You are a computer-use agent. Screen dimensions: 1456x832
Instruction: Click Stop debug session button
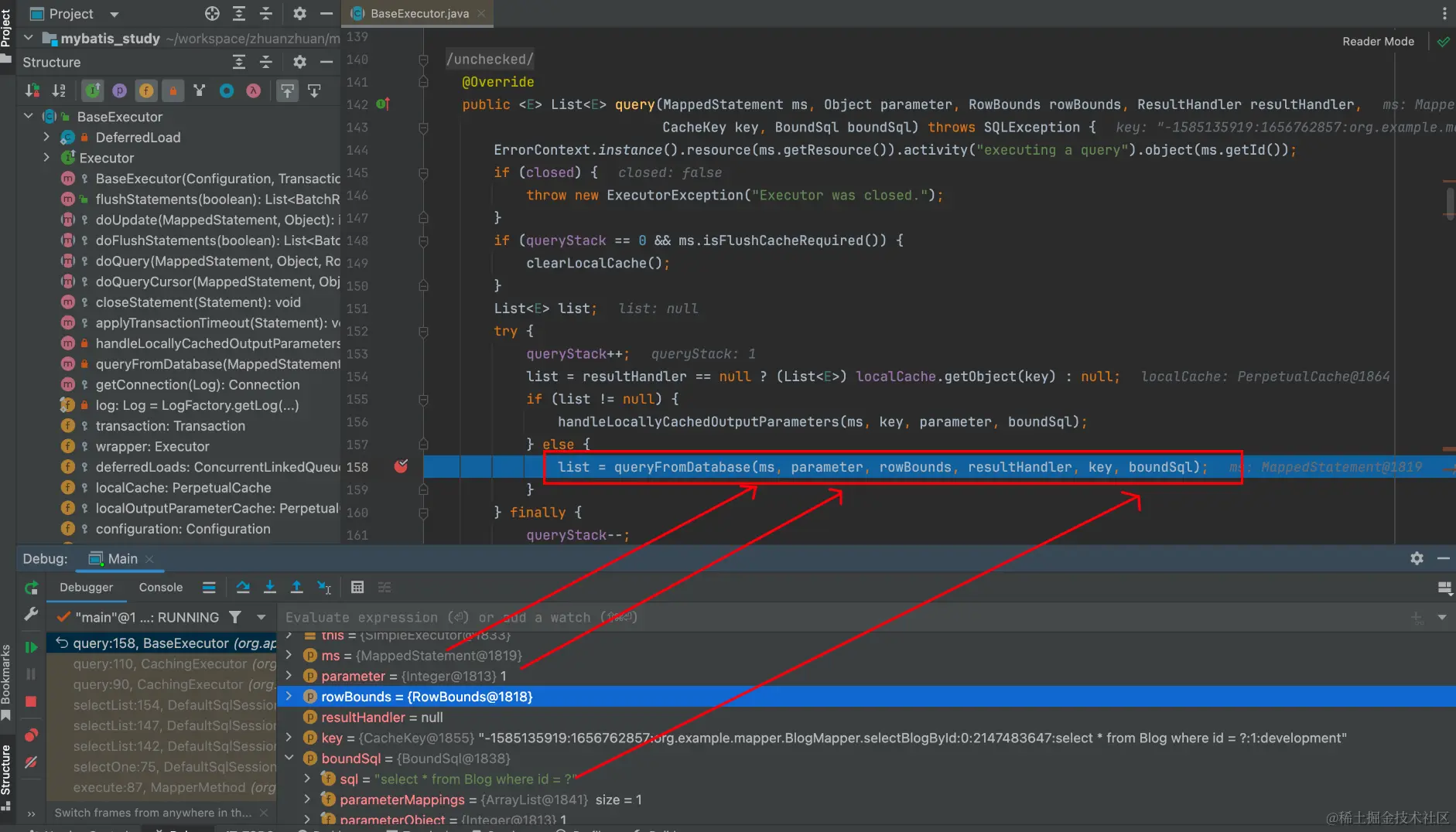click(31, 701)
